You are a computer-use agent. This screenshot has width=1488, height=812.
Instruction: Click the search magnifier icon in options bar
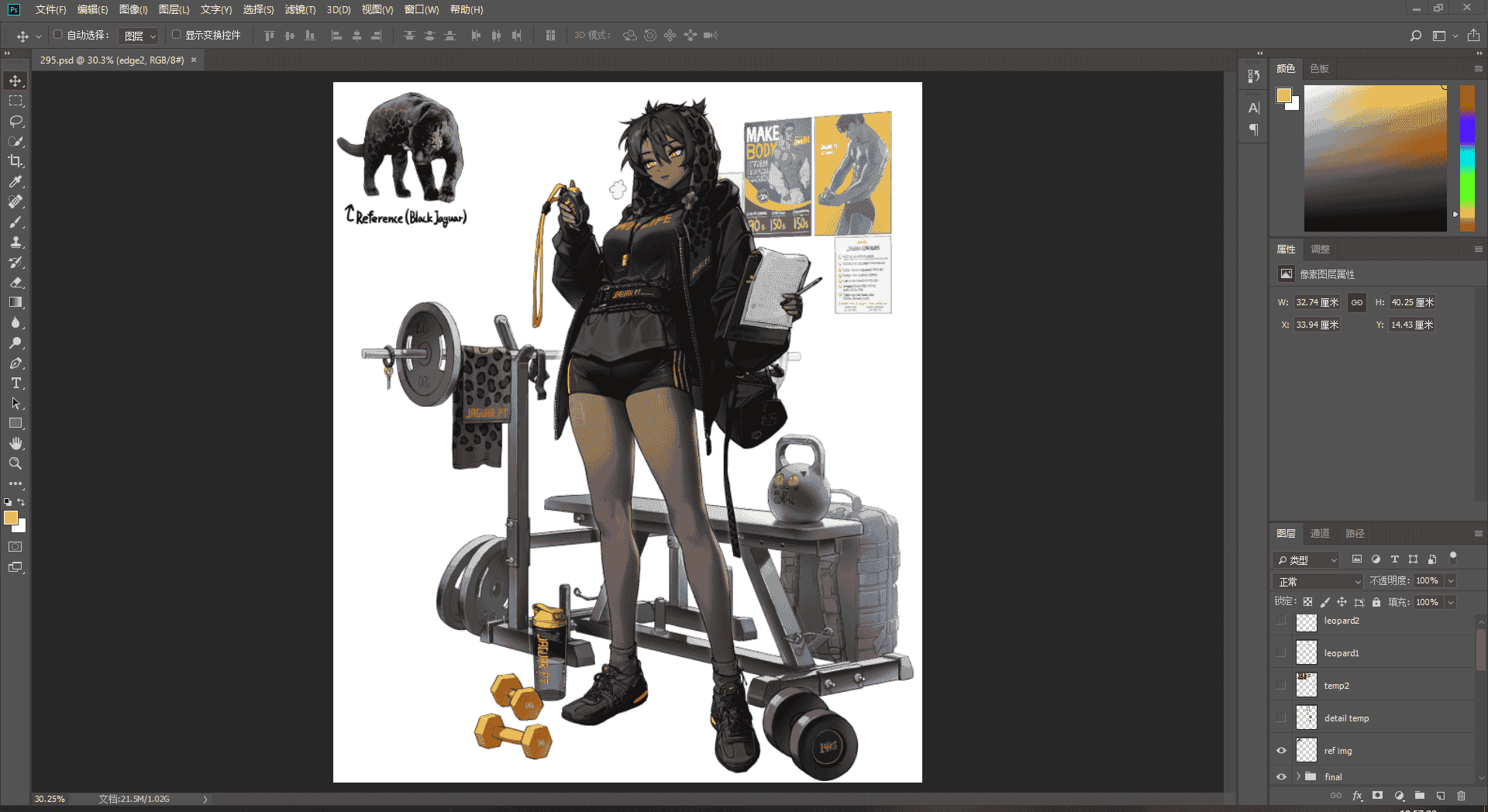(x=1415, y=36)
